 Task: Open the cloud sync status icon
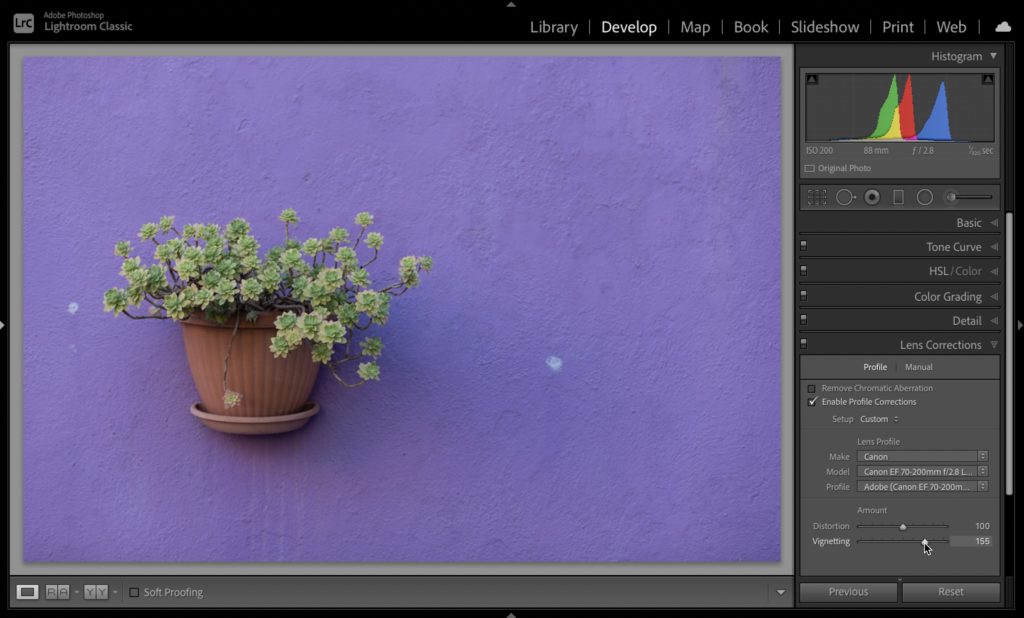click(x=1003, y=27)
